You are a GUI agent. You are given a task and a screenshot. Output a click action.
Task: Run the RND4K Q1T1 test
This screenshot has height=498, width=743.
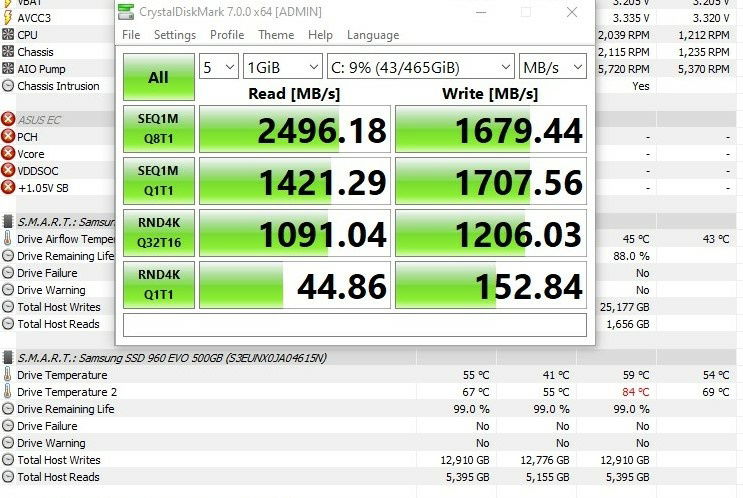point(159,285)
